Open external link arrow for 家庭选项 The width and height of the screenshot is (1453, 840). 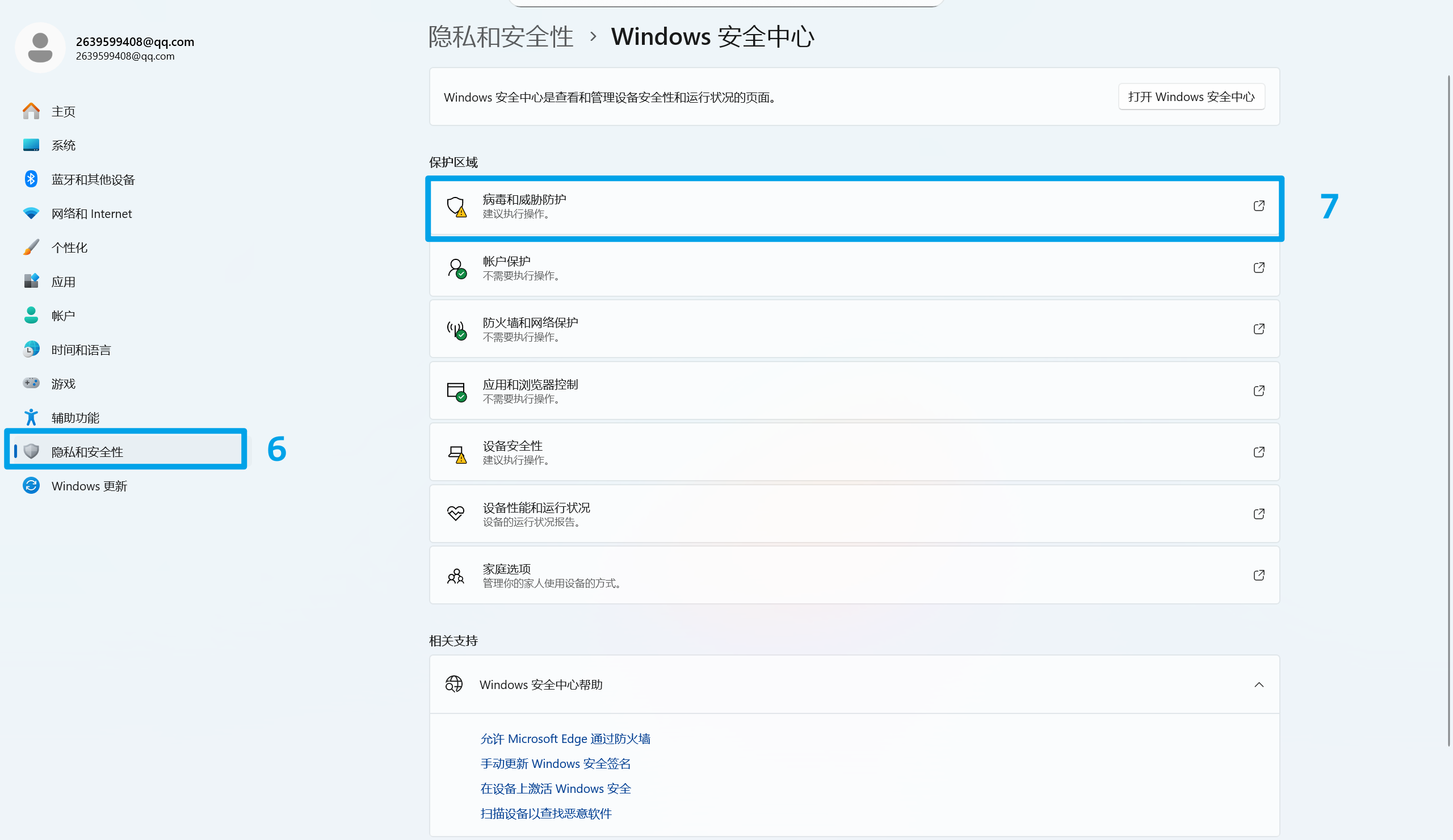pos(1259,576)
